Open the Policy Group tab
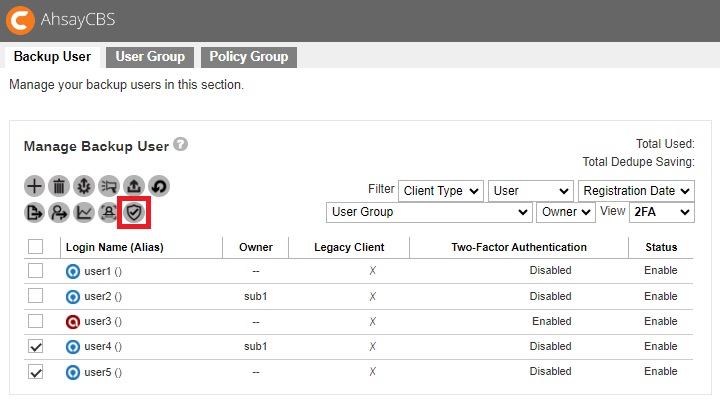Viewport: 720px width, 405px height. (x=248, y=57)
